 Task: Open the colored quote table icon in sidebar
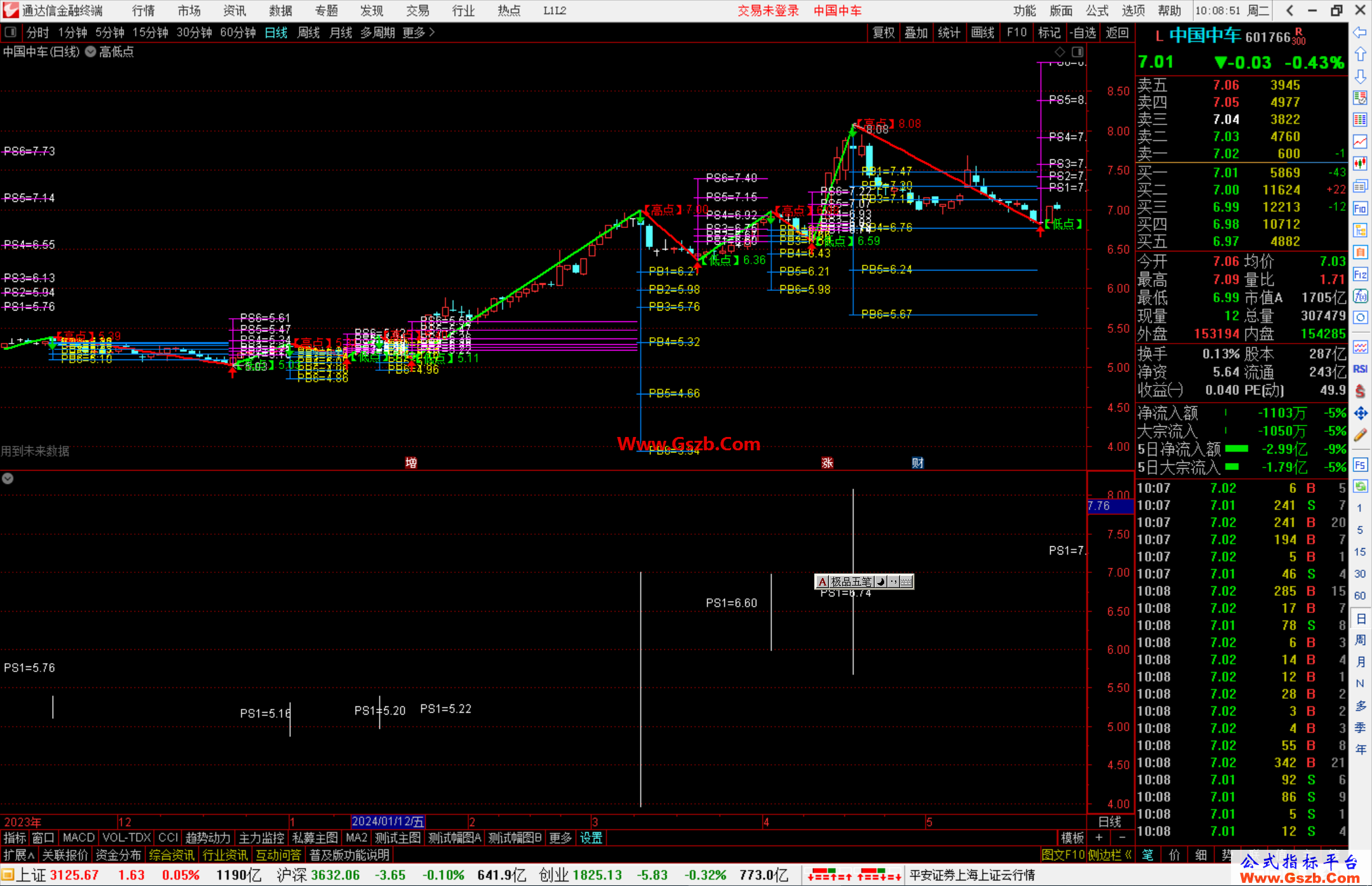pos(1360,120)
